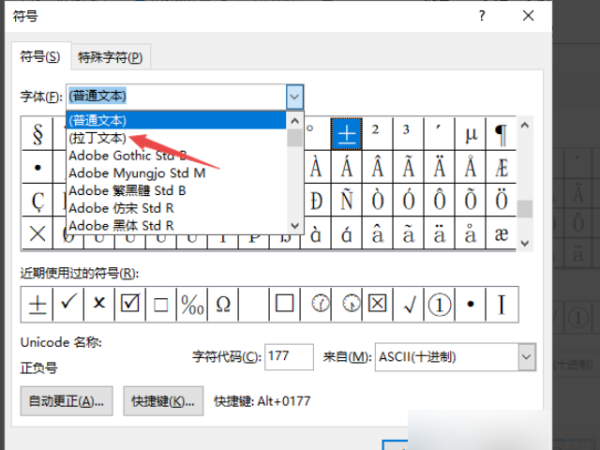Choose recent capital I symbol
The height and width of the screenshot is (450, 600).
tap(502, 304)
